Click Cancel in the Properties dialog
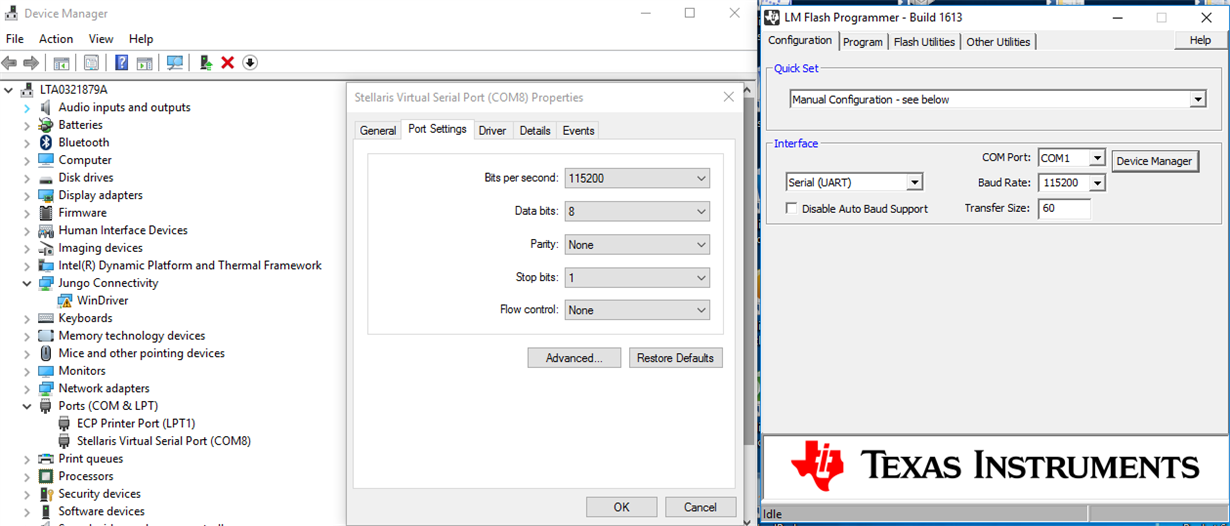 [x=700, y=507]
